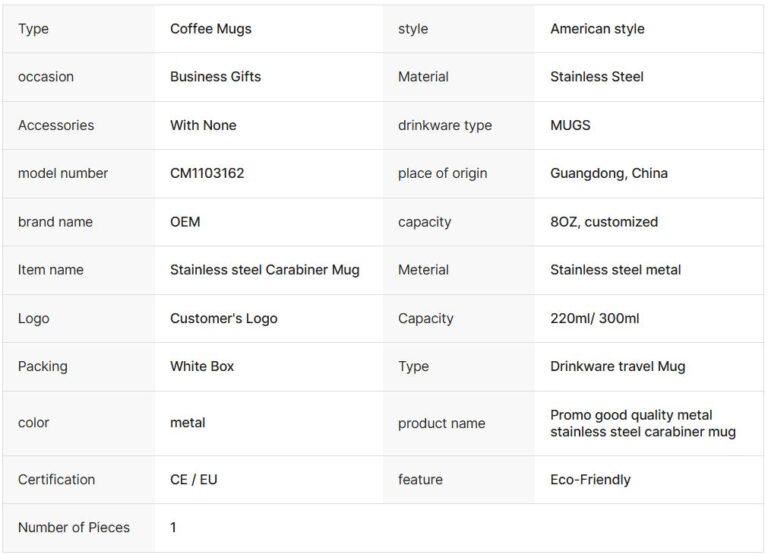
Task: Click the "CE / EU" certification value
Action: [x=194, y=480]
